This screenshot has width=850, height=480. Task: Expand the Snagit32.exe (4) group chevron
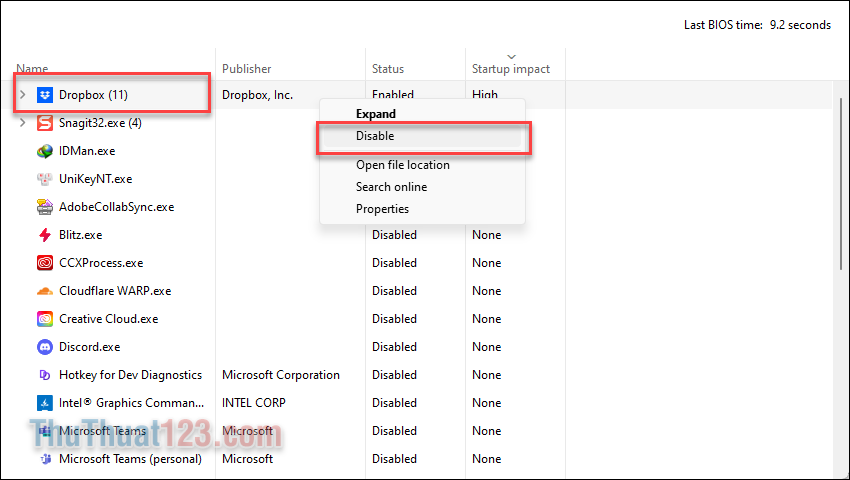(x=22, y=123)
